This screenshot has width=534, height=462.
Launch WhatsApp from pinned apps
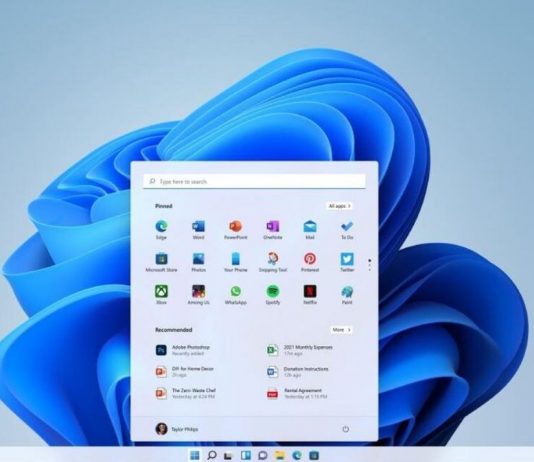[235, 295]
